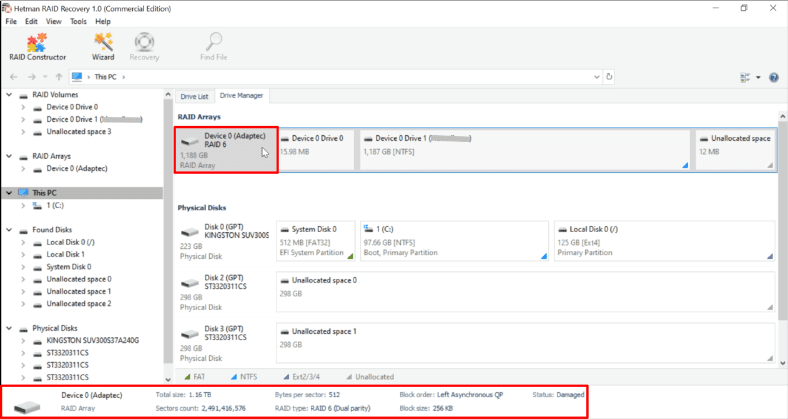The height and width of the screenshot is (419, 788).
Task: Click the NTFS legend entry
Action: tap(244, 377)
